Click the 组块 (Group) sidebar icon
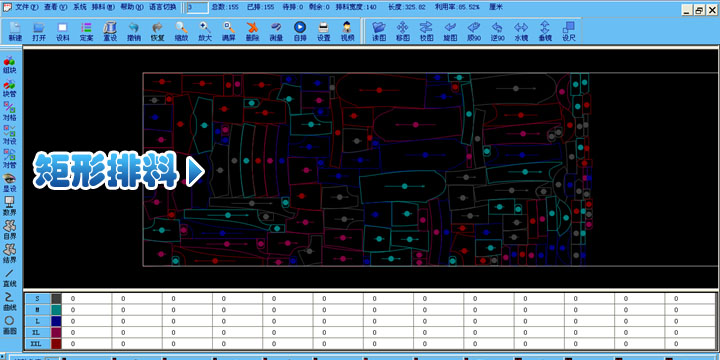720x360 pixels. 9,65
